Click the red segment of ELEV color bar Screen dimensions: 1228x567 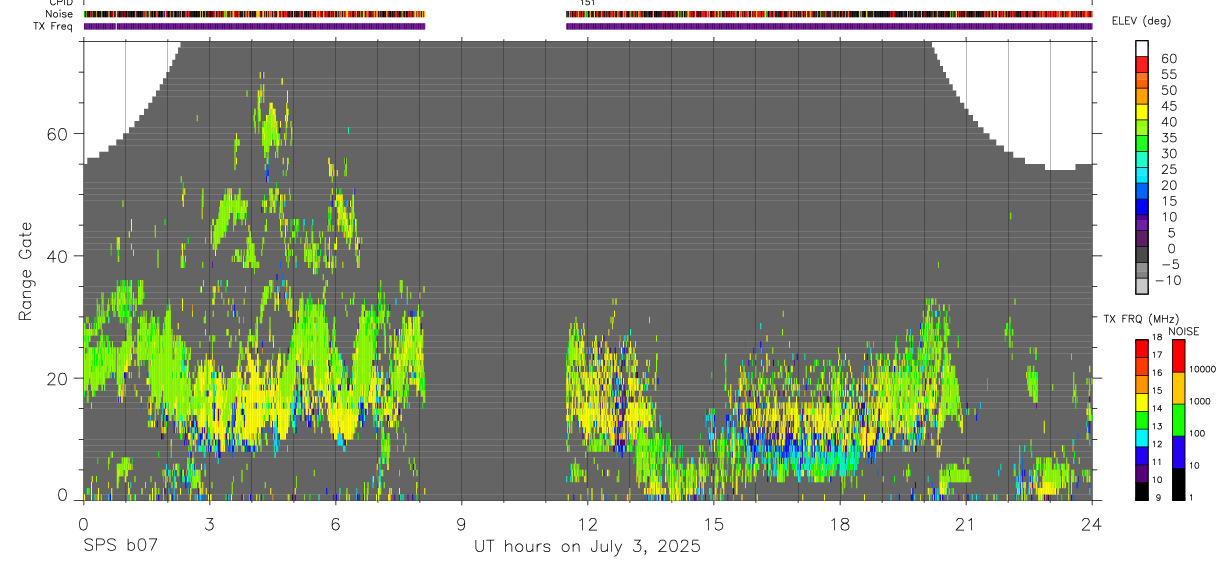coord(1143,64)
